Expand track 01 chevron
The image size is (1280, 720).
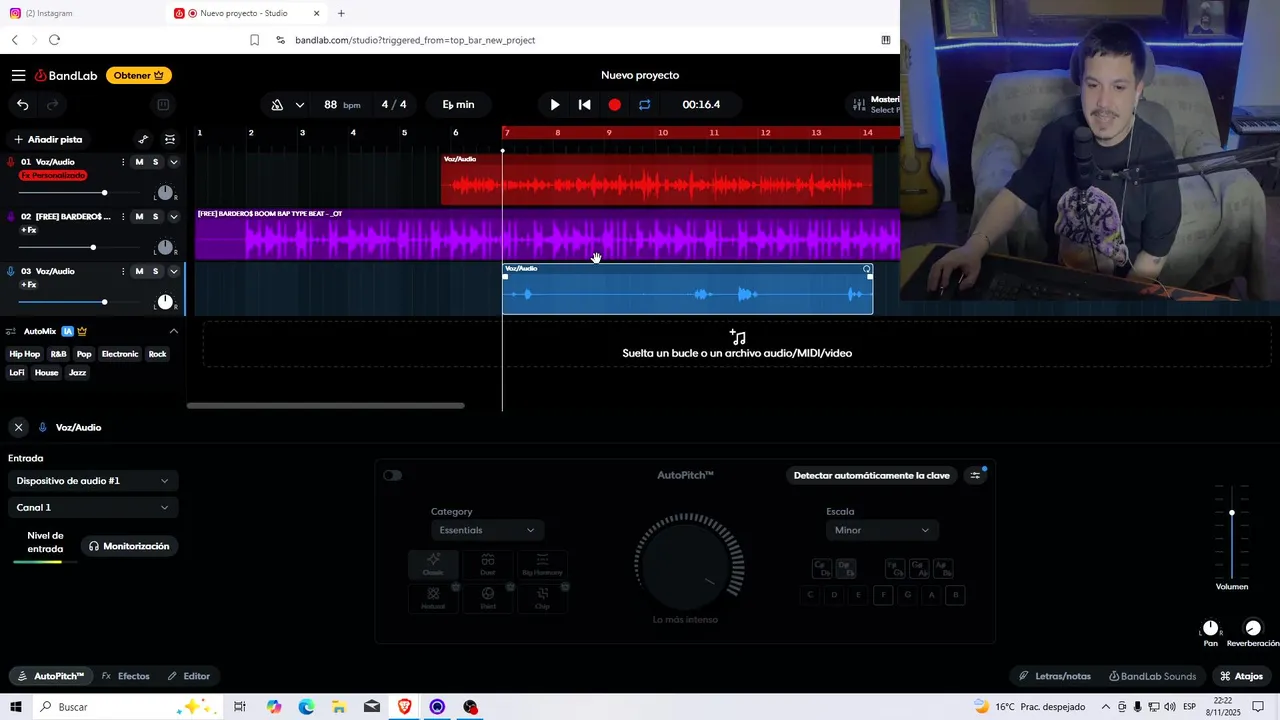(x=173, y=162)
